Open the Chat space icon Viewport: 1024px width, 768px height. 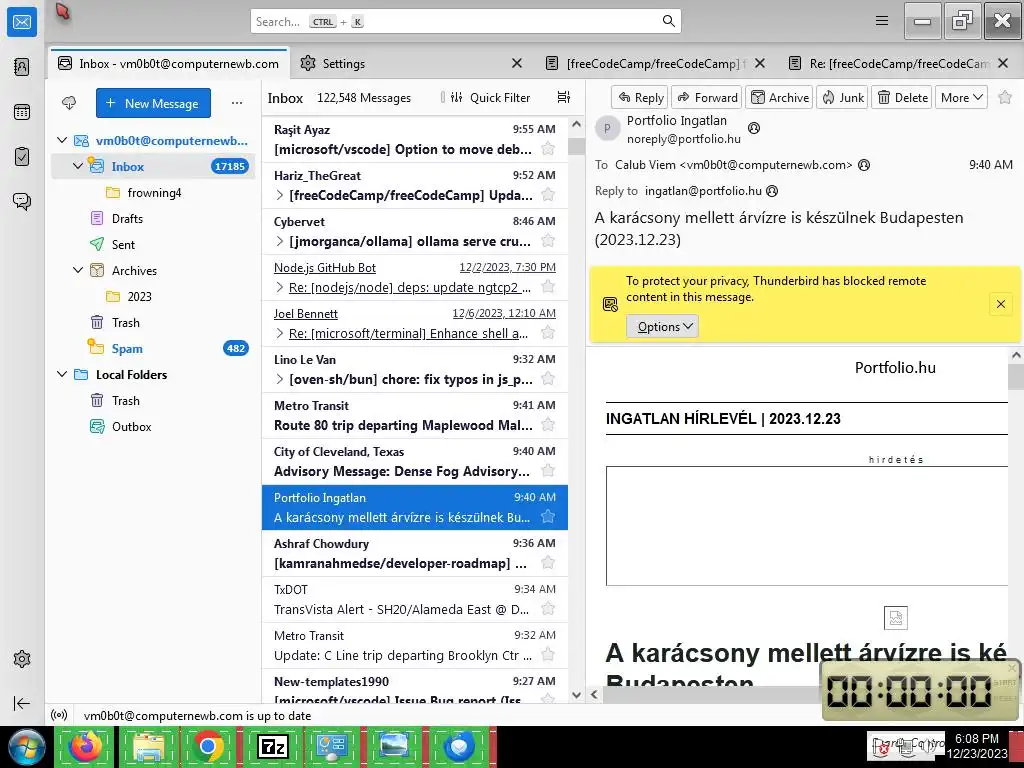coord(22,201)
